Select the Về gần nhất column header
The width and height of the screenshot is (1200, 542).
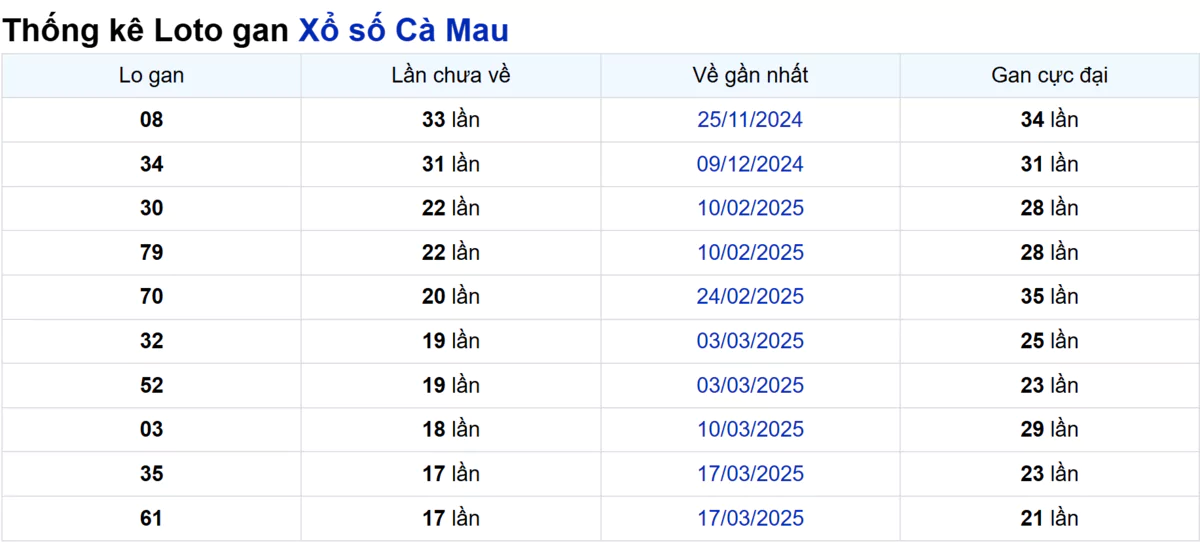click(750, 75)
